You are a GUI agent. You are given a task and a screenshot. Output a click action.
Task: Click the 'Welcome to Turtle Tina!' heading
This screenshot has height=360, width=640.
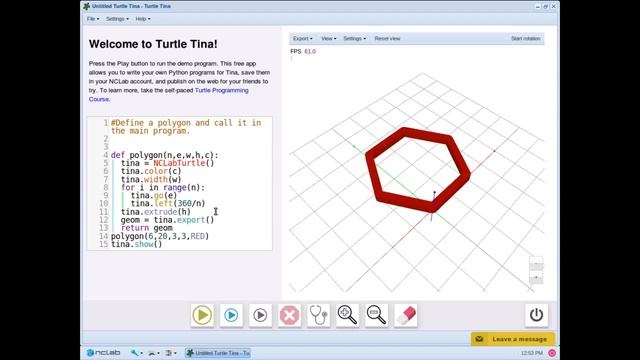coord(153,44)
